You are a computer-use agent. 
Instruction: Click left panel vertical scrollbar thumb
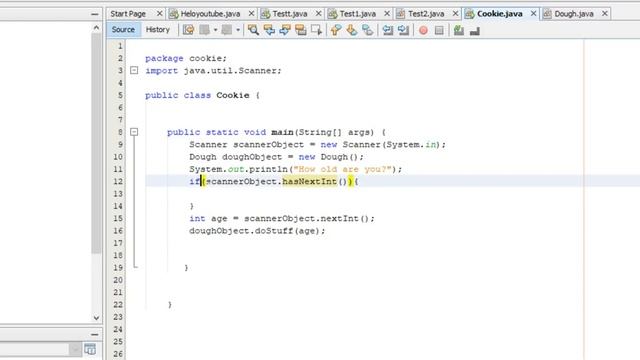click(x=96, y=143)
